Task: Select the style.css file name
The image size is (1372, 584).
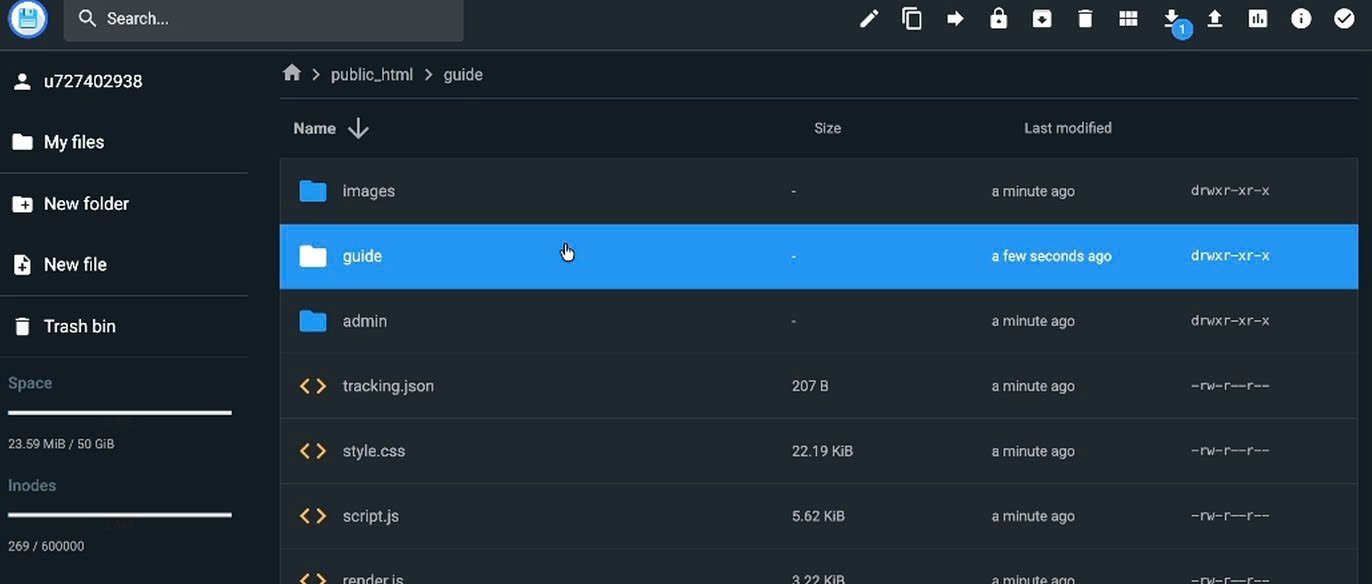Action: (374, 451)
